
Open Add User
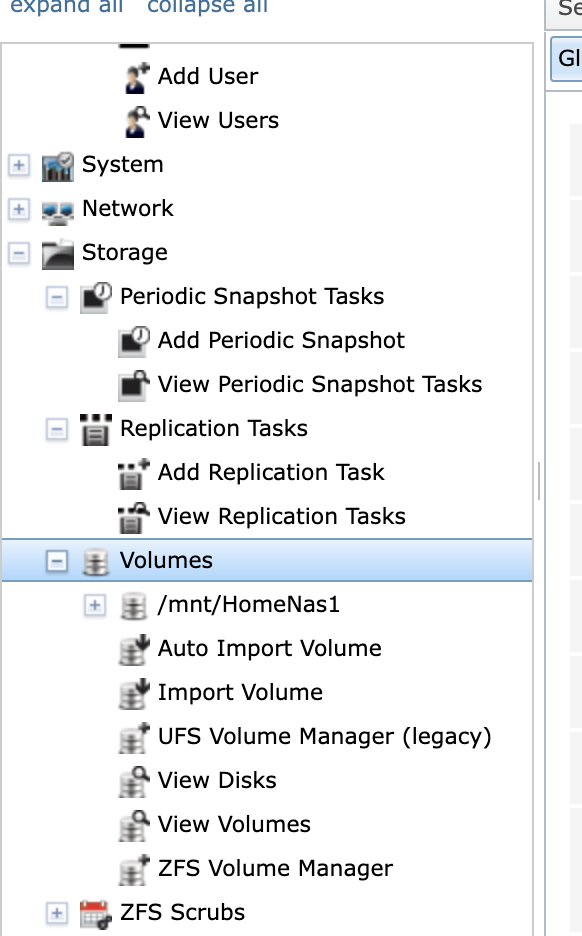[208, 76]
